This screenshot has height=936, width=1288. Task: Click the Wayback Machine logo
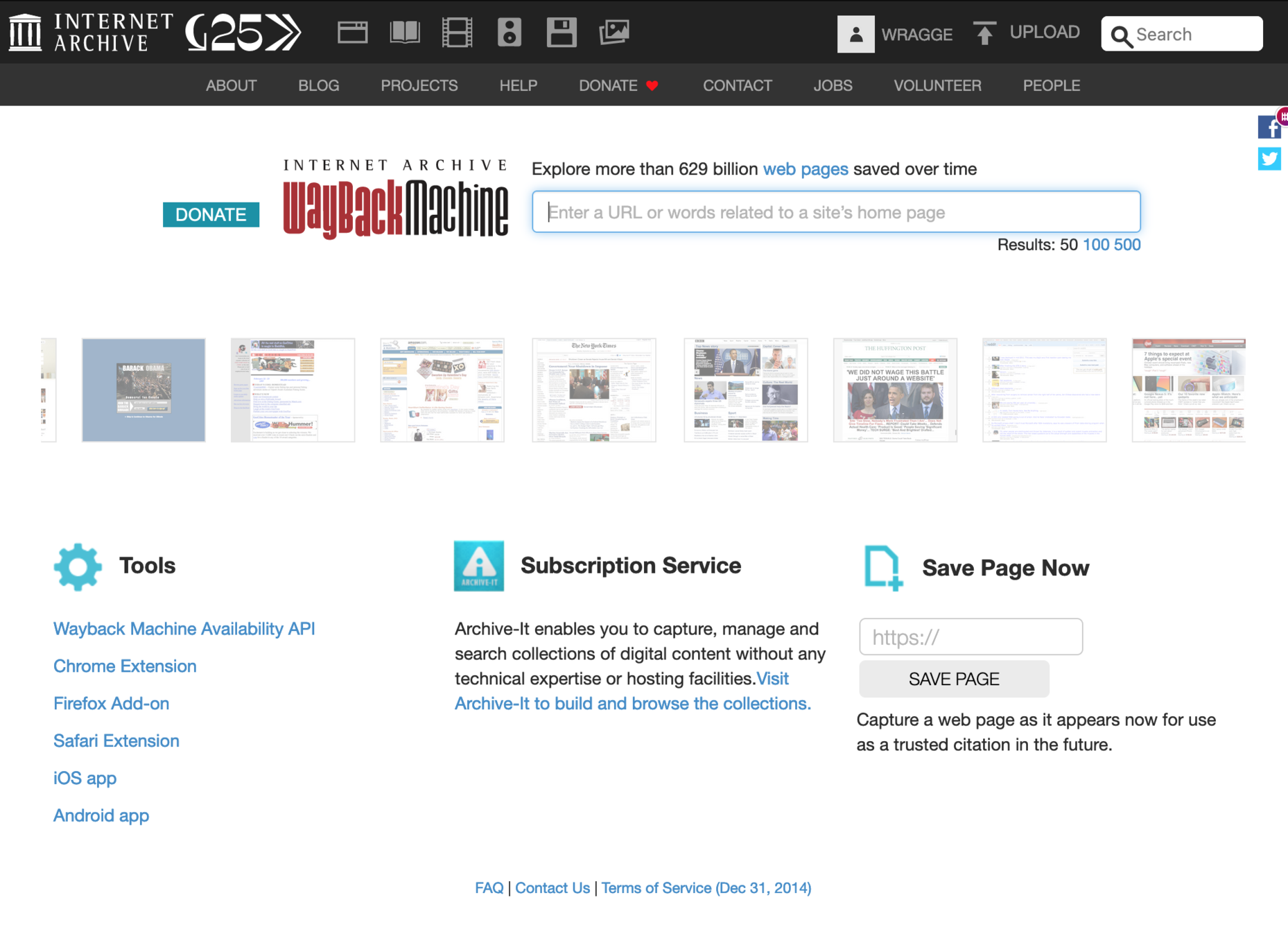(x=396, y=199)
